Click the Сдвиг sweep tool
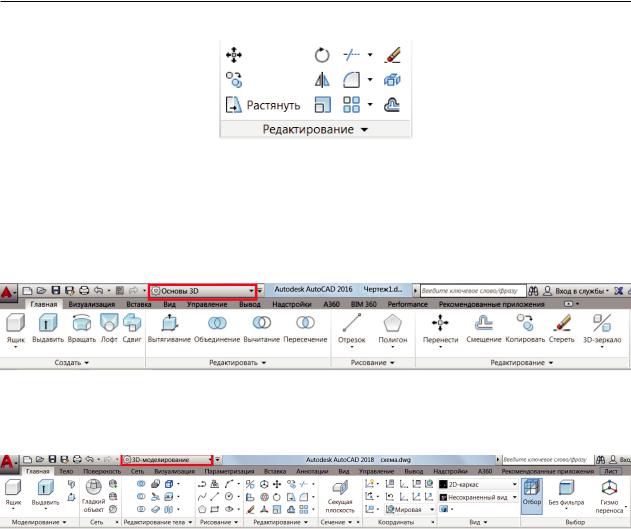This screenshot has width=631, height=529. pos(132,329)
